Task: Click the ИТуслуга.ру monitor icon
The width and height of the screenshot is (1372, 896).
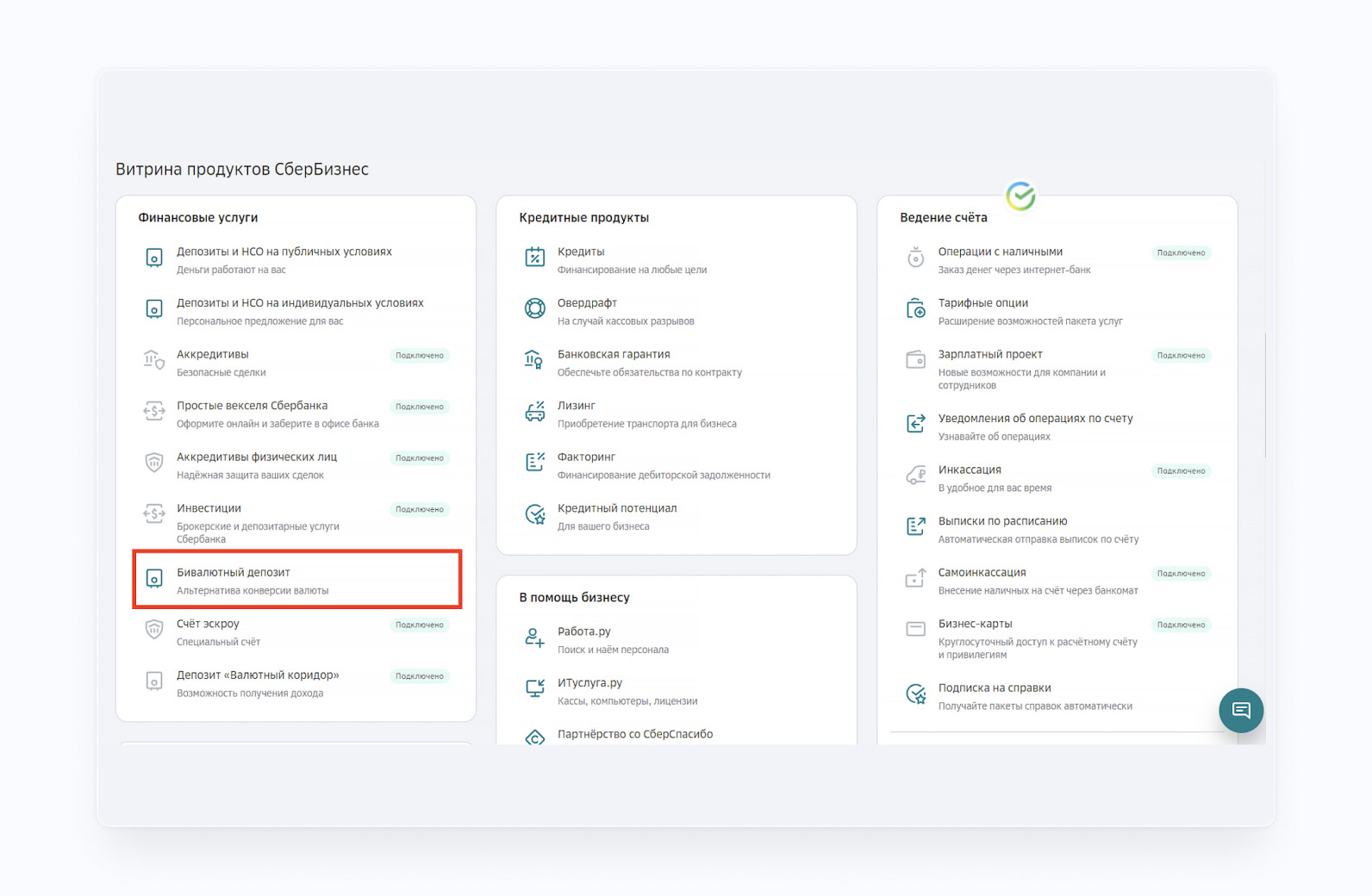Action: pyautogui.click(x=535, y=688)
